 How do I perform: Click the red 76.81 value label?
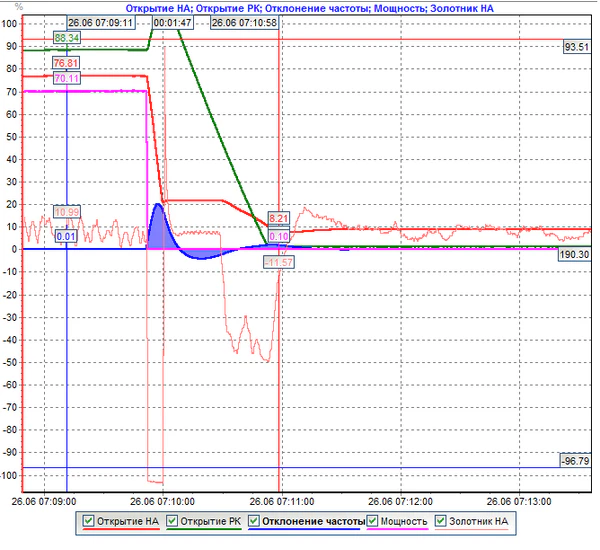point(67,63)
